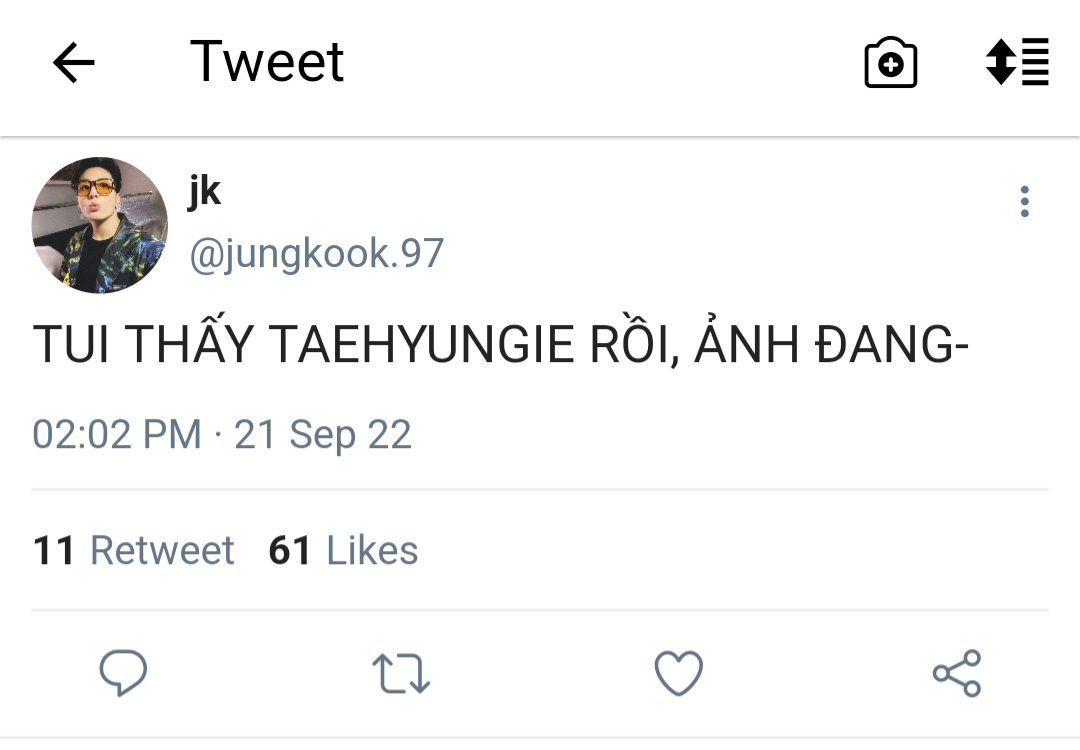Open the @jungkook.97 handle
1080x750 pixels.
(x=316, y=254)
